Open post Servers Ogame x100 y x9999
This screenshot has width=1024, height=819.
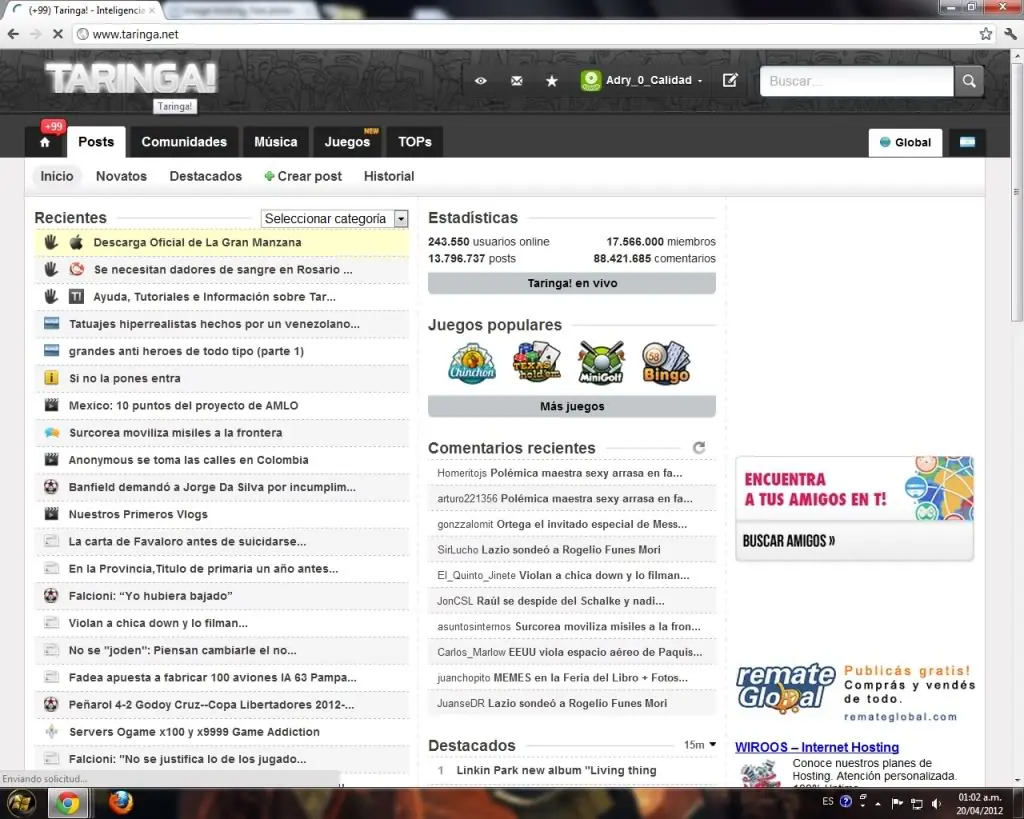195,732
